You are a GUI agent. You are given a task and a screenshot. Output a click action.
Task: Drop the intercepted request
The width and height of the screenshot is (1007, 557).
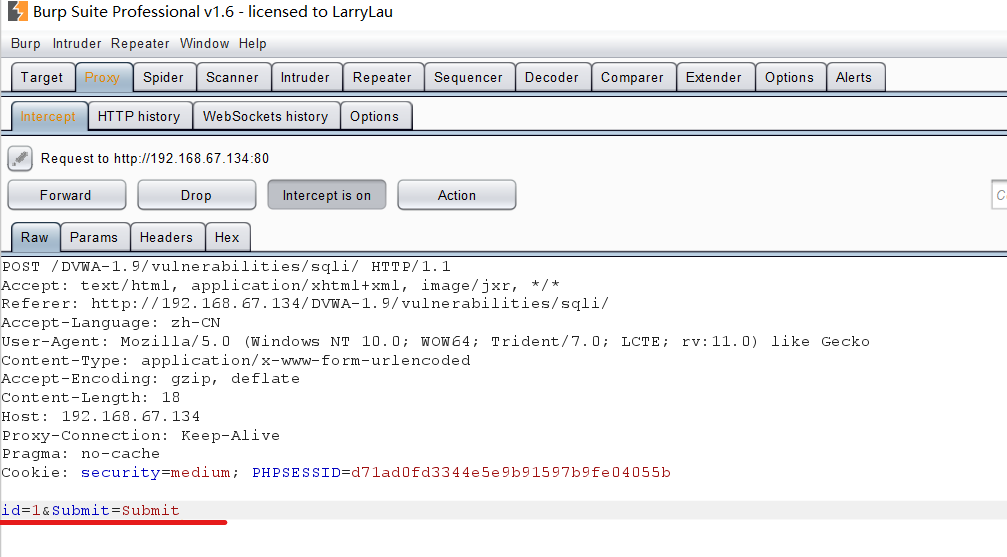(197, 195)
